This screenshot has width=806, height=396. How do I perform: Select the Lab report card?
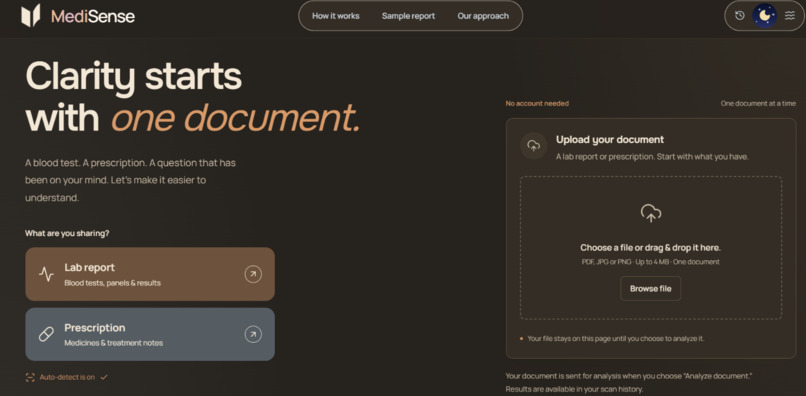pyautogui.click(x=150, y=274)
